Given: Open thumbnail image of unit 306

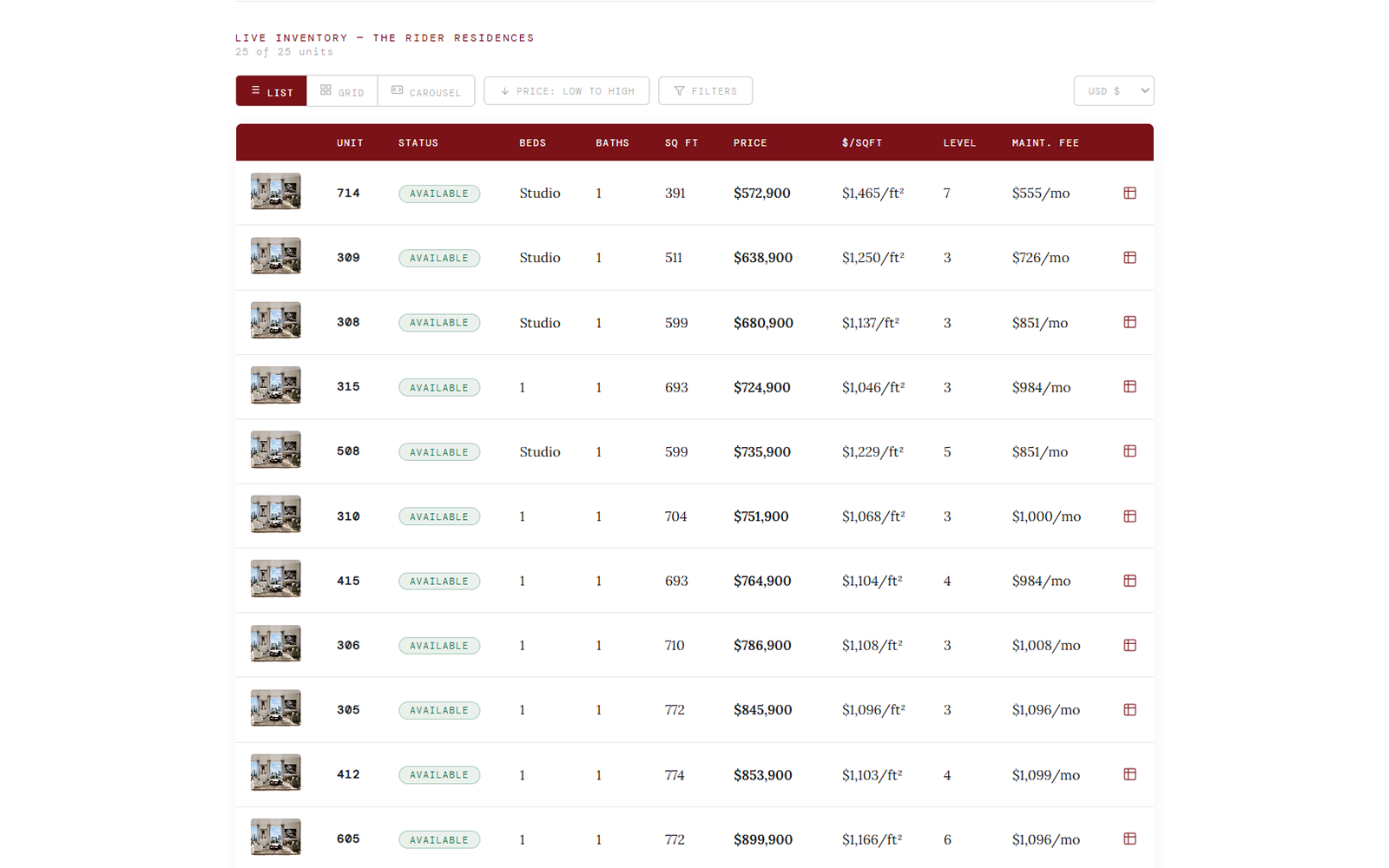Looking at the screenshot, I should [276, 643].
